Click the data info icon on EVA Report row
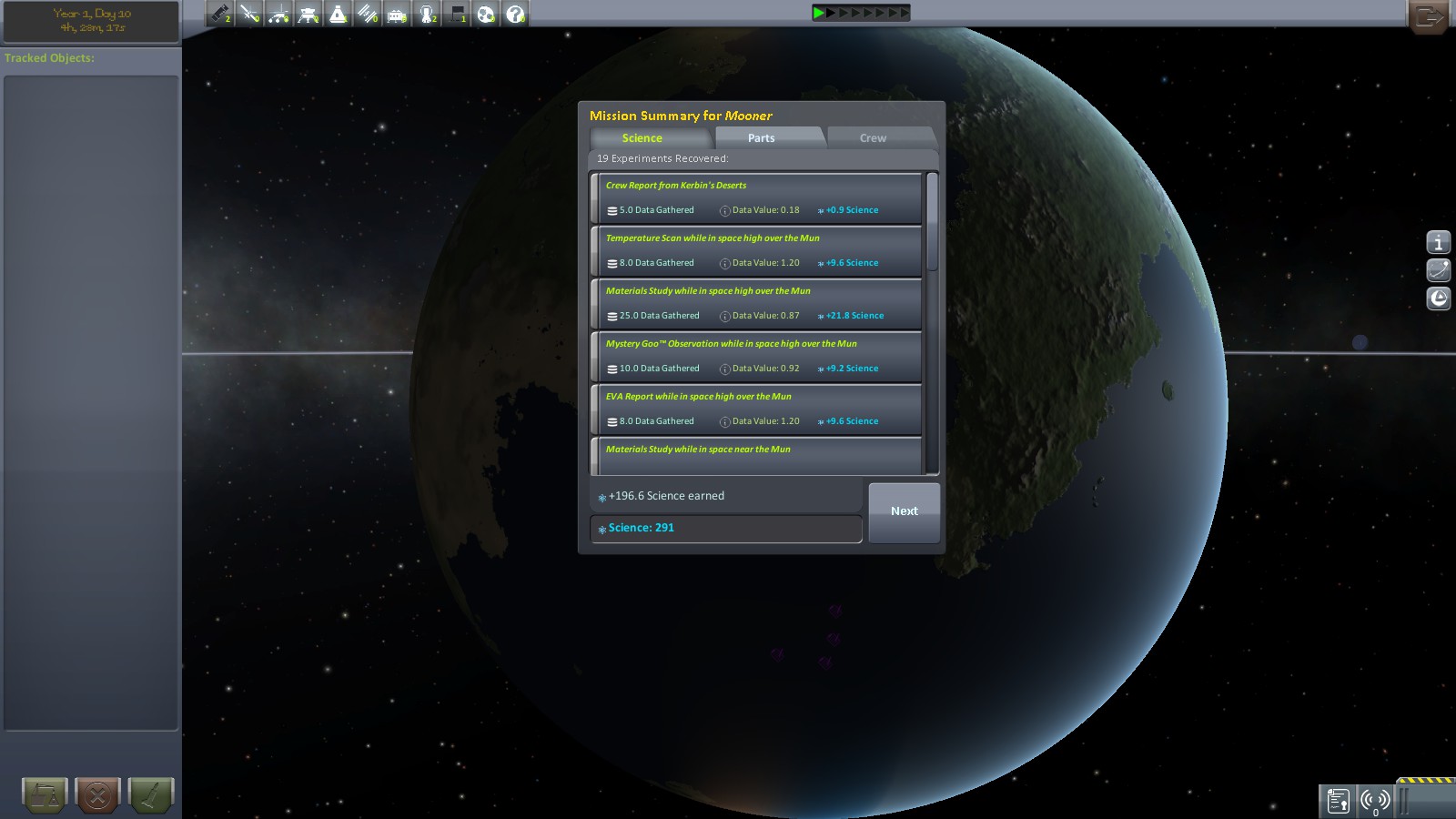Viewport: 1456px width, 819px height. point(725,421)
